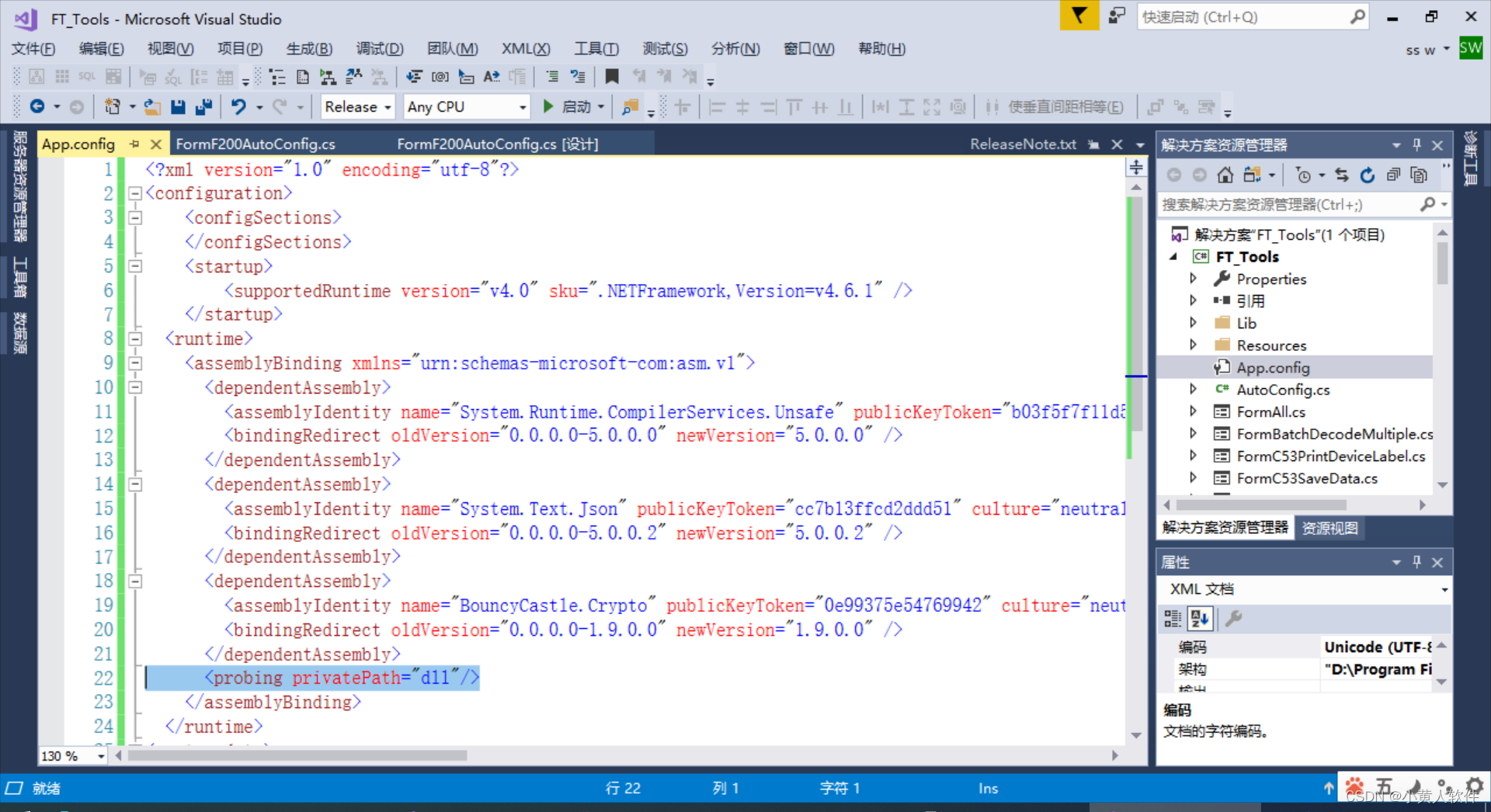Switch to the FormF200AutoConfig.cs tab
The height and width of the screenshot is (812, 1491).
point(255,144)
